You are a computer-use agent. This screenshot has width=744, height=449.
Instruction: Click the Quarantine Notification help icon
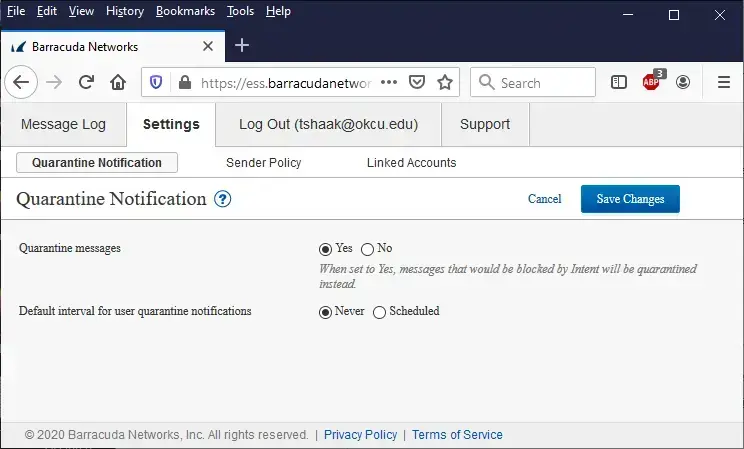tap(223, 199)
